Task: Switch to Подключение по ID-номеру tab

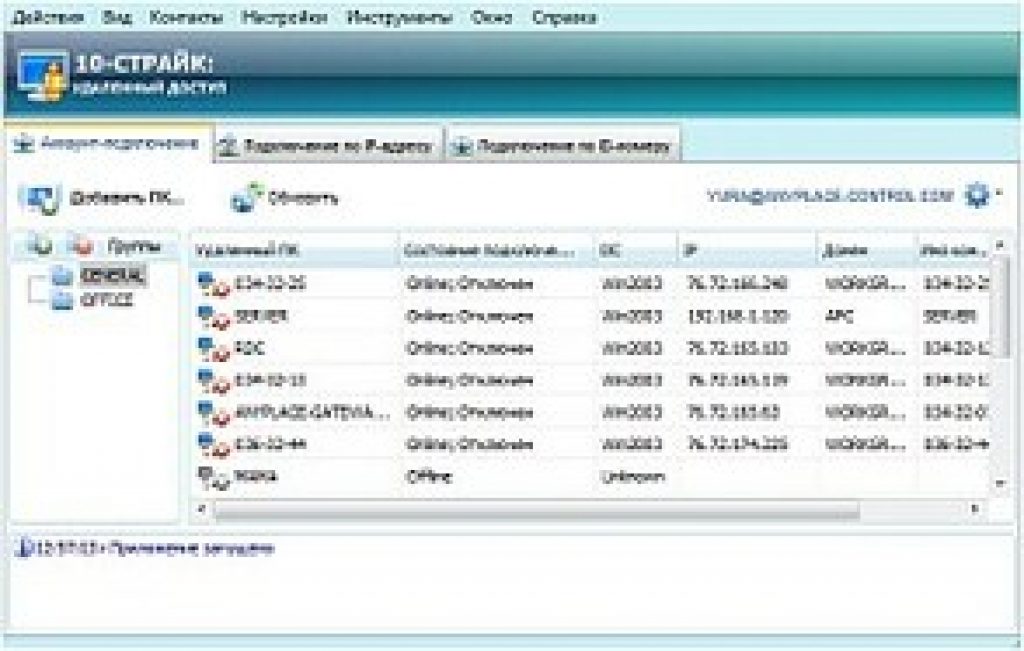Action: click(x=564, y=145)
